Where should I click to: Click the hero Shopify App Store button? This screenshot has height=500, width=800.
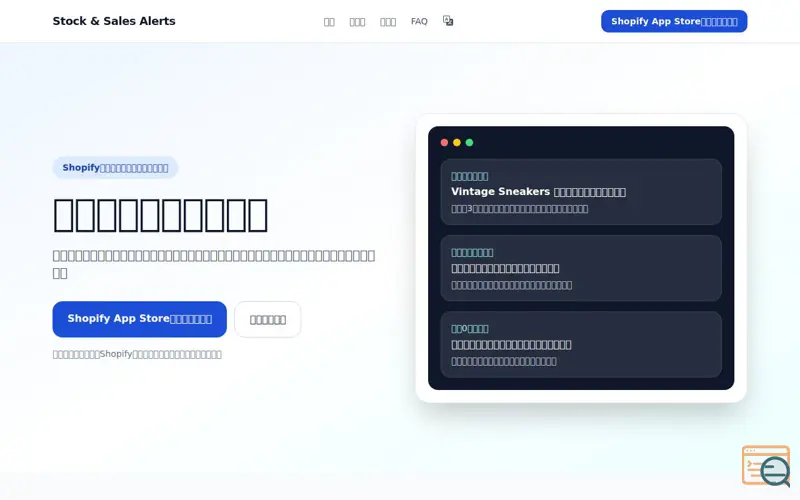click(139, 319)
